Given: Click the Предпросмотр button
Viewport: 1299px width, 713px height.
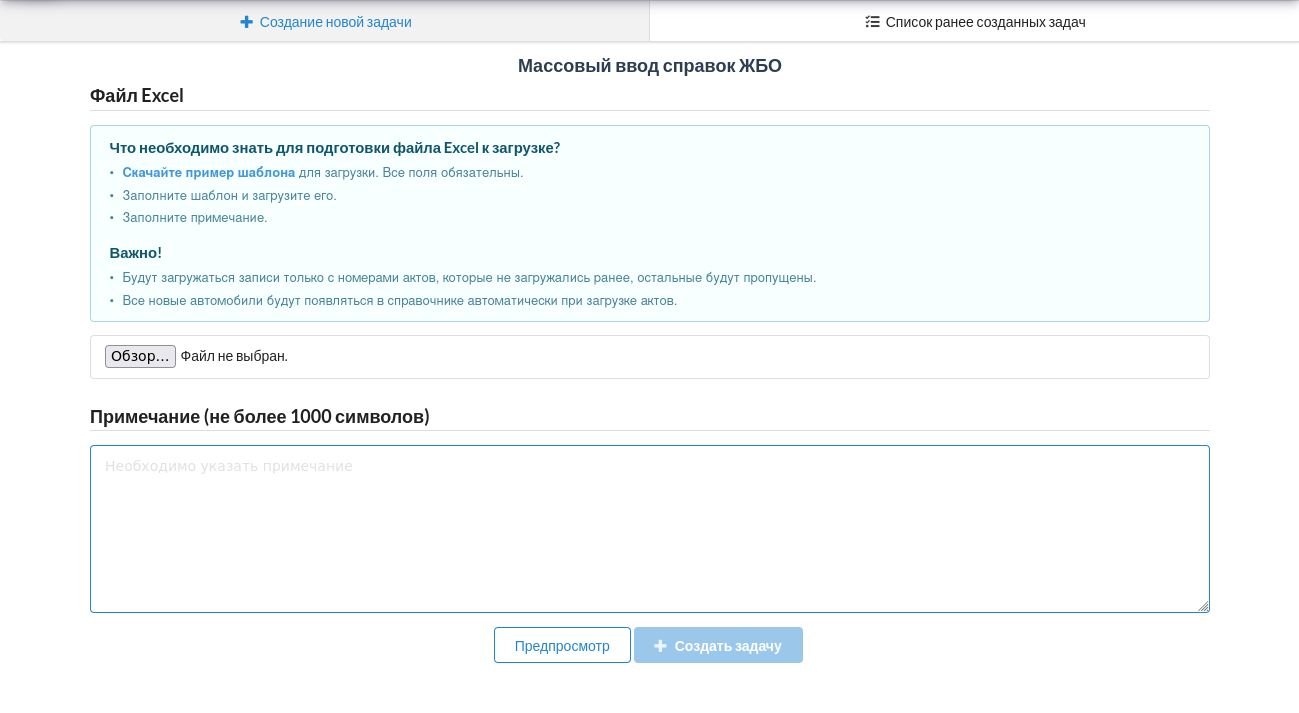Looking at the screenshot, I should pos(562,645).
